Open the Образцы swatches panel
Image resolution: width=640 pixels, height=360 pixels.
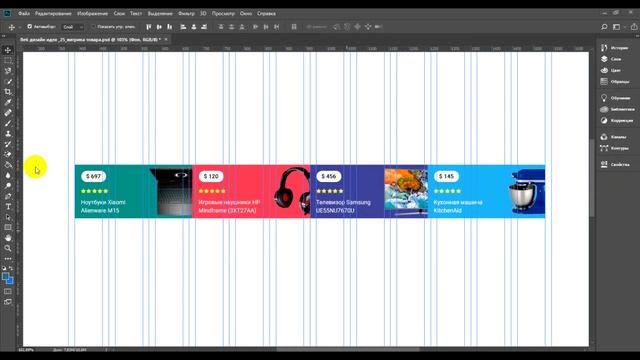coord(615,82)
